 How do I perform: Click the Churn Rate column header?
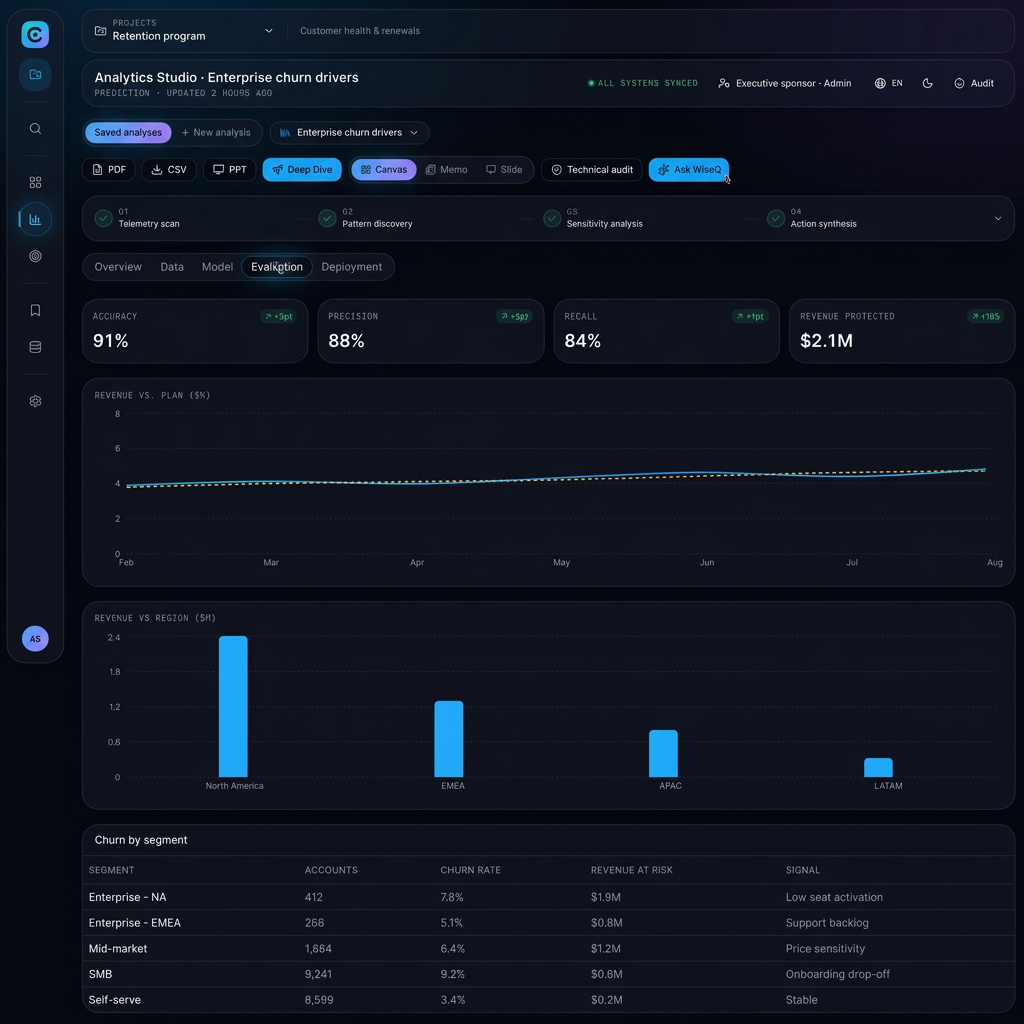pyautogui.click(x=471, y=871)
